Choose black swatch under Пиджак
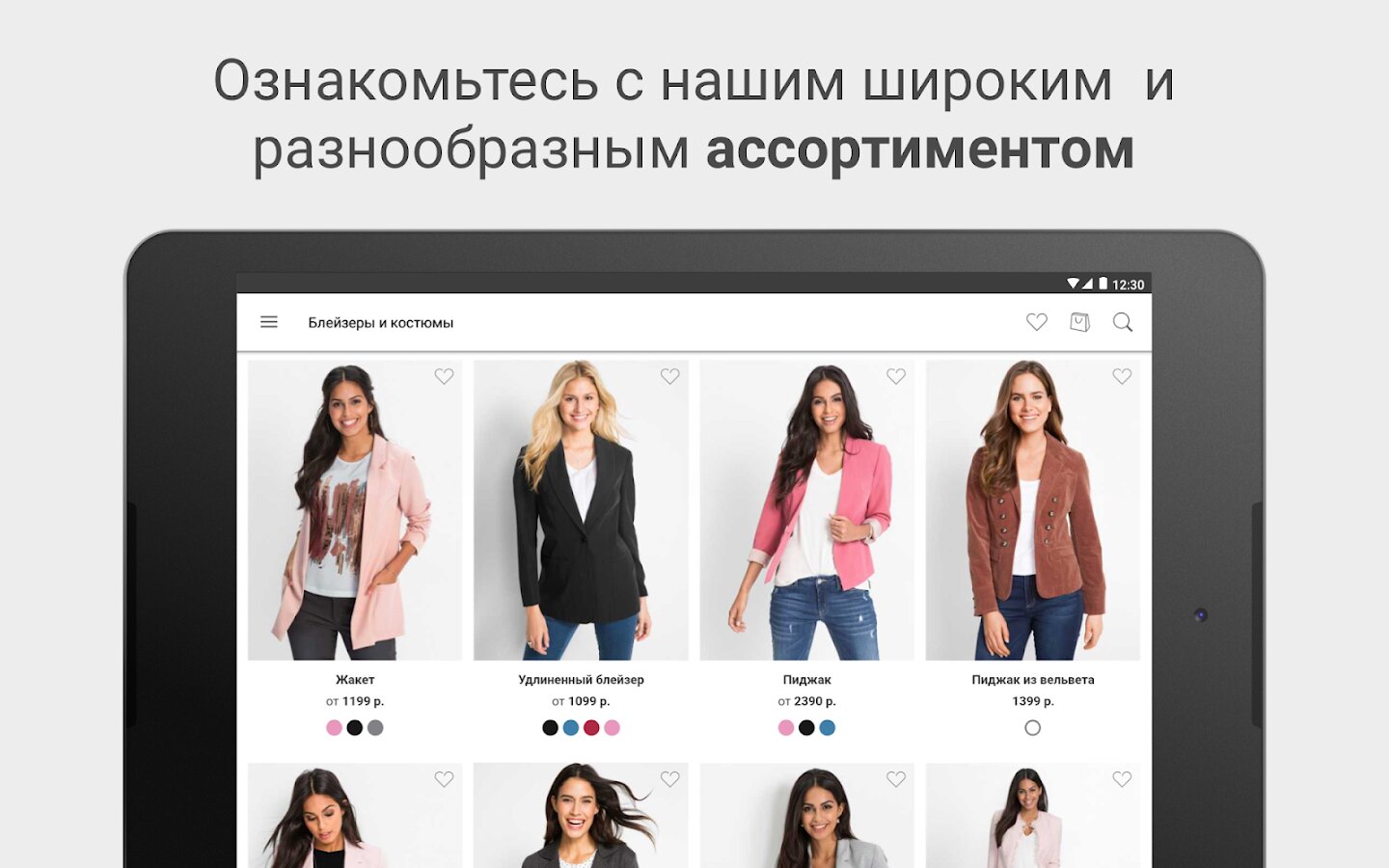The height and width of the screenshot is (868, 1389). pos(806,728)
